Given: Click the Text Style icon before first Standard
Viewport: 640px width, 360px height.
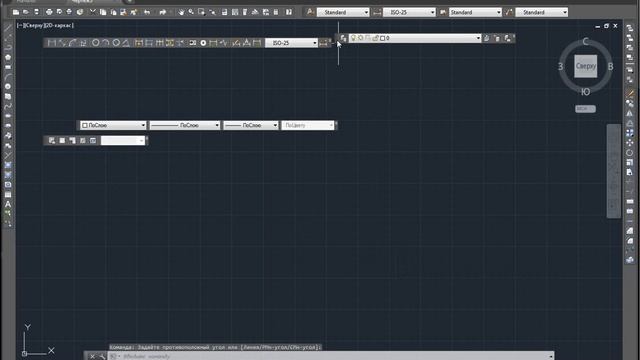Looking at the screenshot, I should pyautogui.click(x=310, y=12).
